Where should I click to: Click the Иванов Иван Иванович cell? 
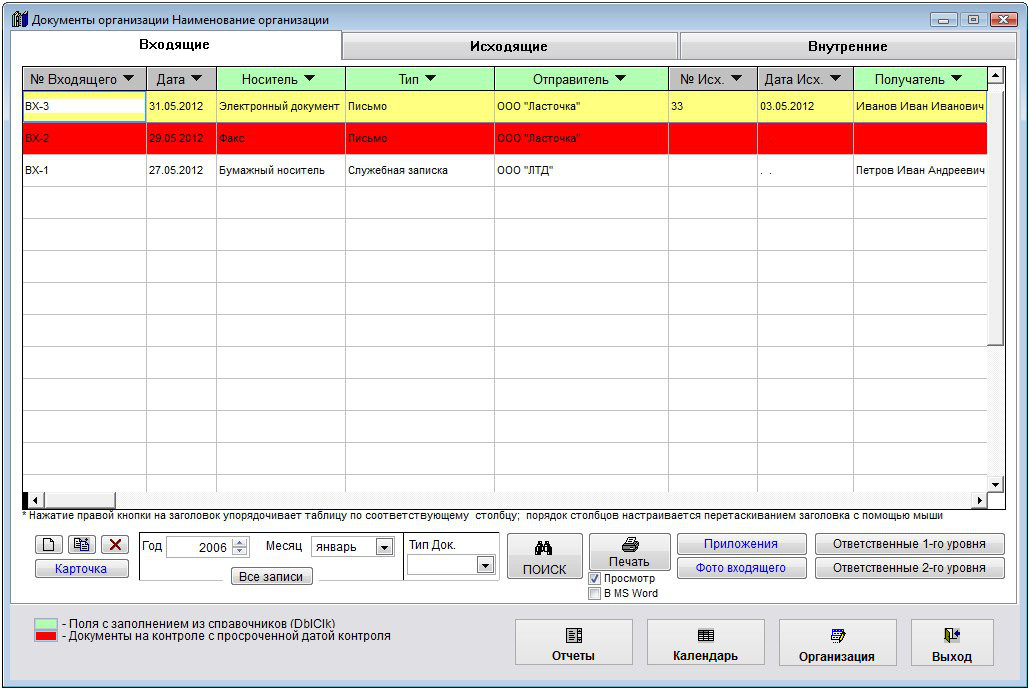click(920, 106)
